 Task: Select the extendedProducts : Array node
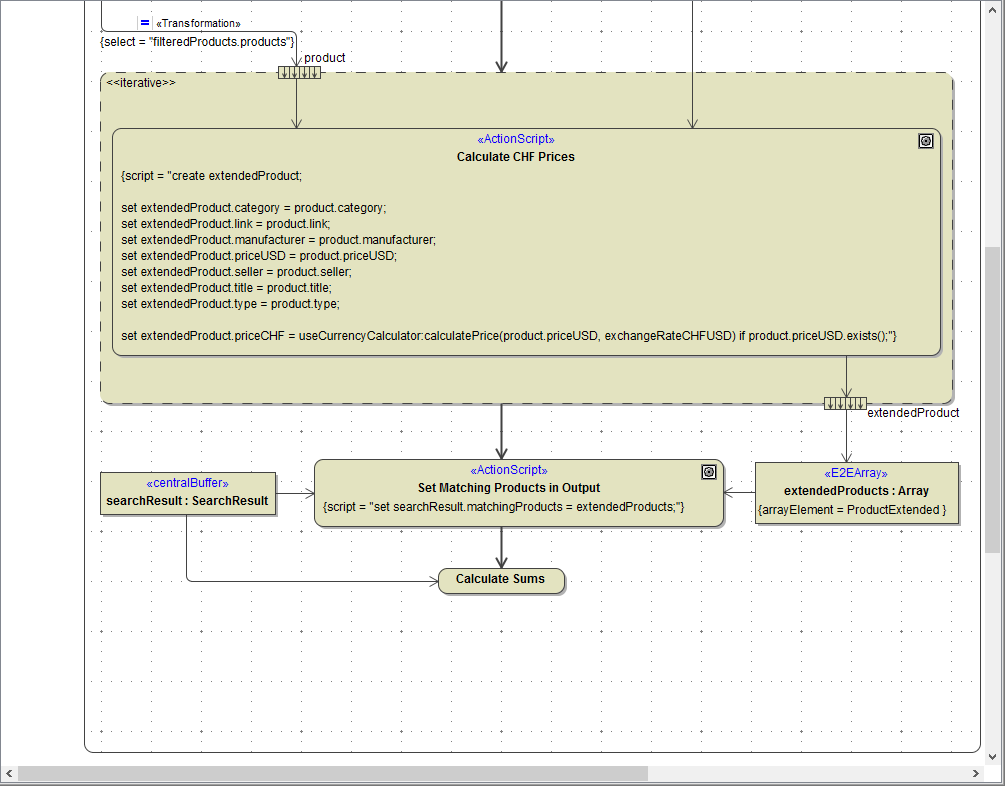(856, 492)
